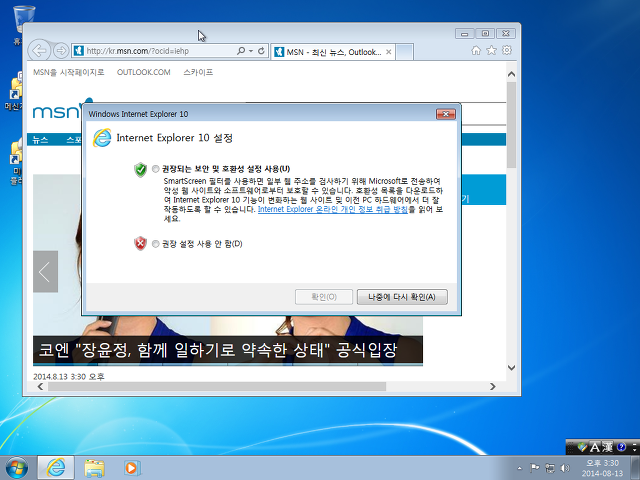Viewport: 640px width, 480px height.
Task: Click the vertical scrollbar thumb
Action: click(x=511, y=124)
